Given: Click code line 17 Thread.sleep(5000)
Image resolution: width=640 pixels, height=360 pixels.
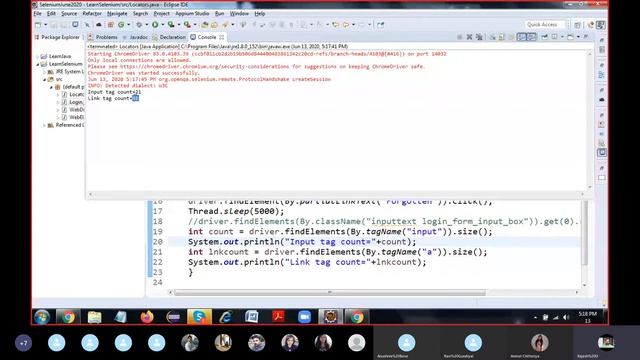Looking at the screenshot, I should pos(236,211).
